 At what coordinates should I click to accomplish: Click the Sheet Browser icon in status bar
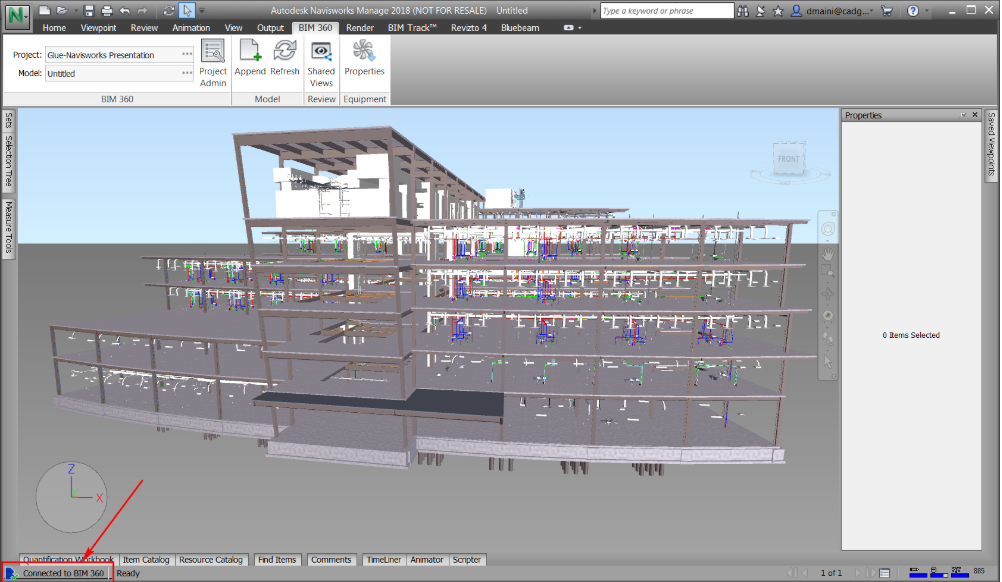tap(884, 573)
